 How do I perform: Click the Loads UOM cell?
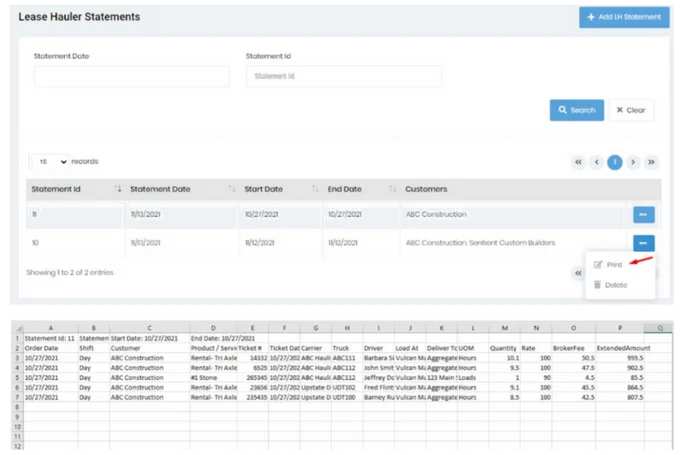(x=473, y=377)
